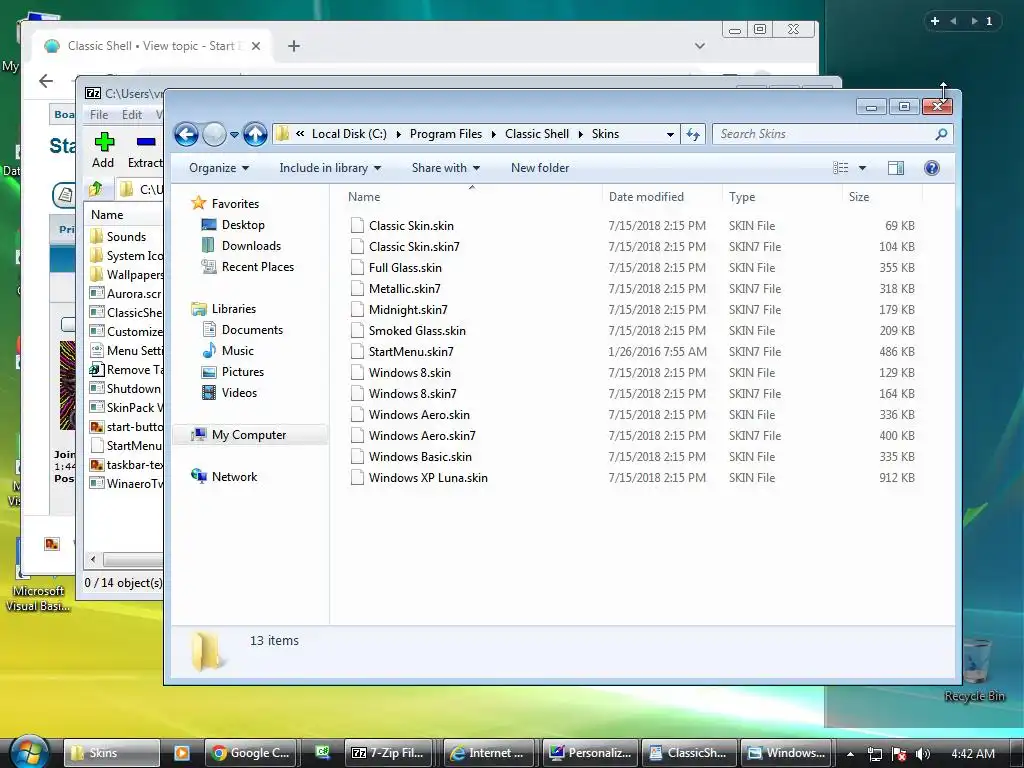Viewport: 1024px width, 768px height.
Task: Open recent pages dropdown arrow
Action: [234, 135]
